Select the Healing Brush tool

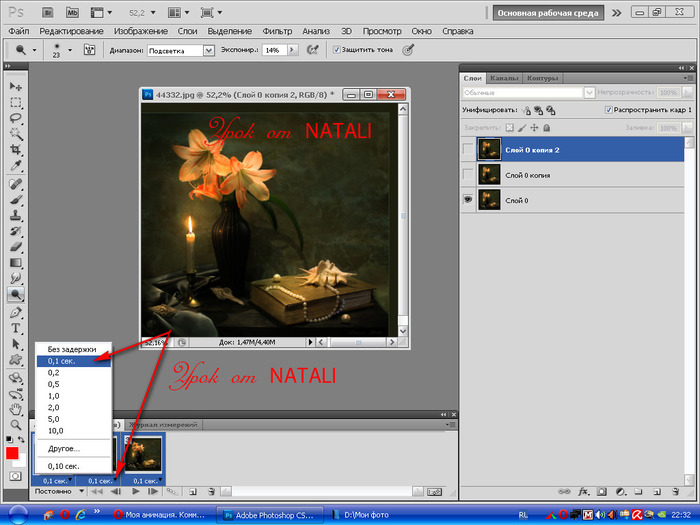(16, 183)
